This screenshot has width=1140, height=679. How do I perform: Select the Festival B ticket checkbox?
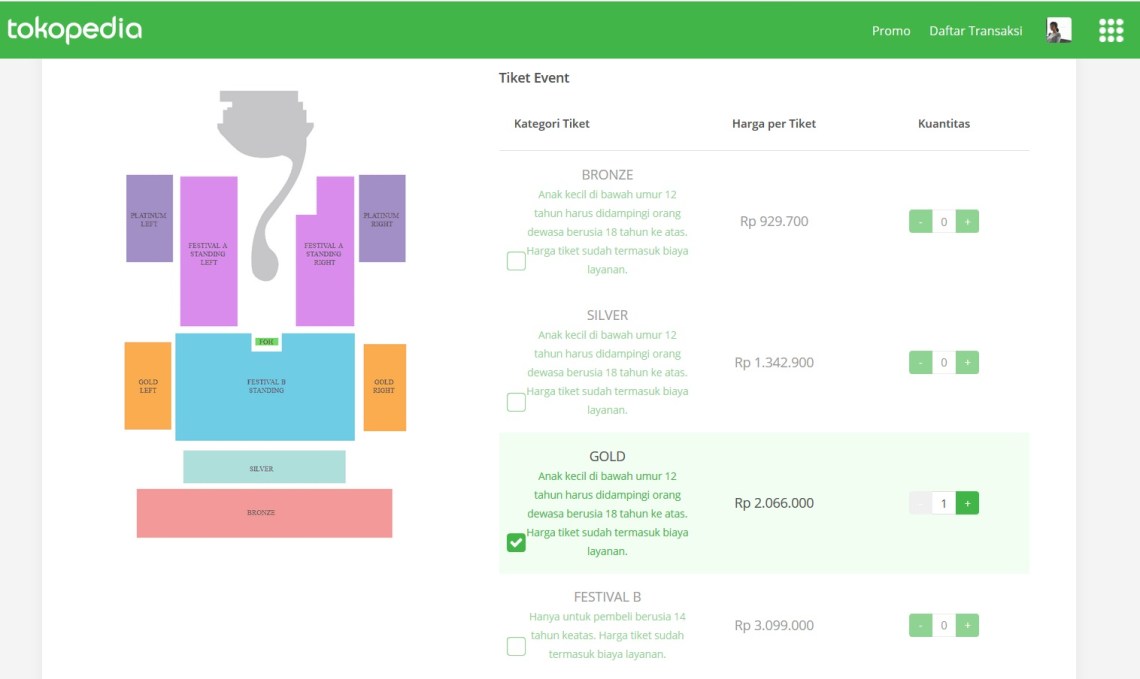pos(516,647)
